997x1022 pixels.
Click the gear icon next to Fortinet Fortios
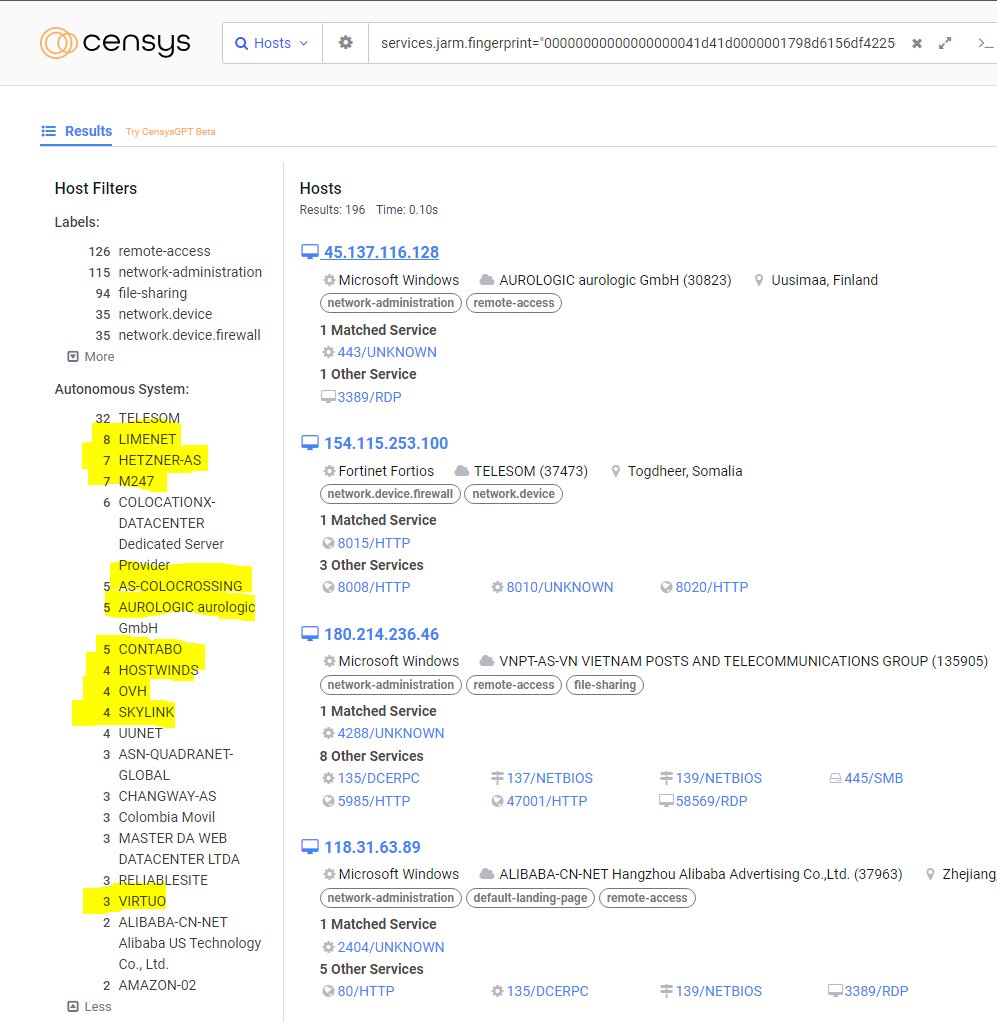(328, 470)
